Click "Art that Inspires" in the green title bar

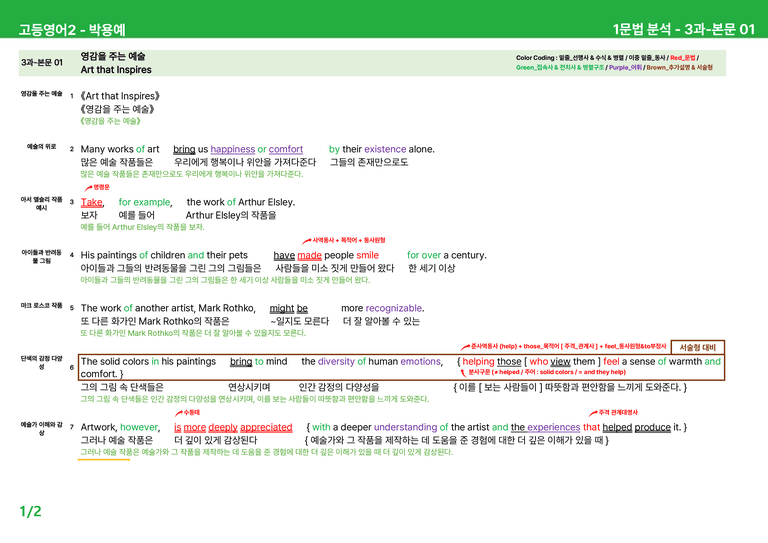click(x=116, y=70)
